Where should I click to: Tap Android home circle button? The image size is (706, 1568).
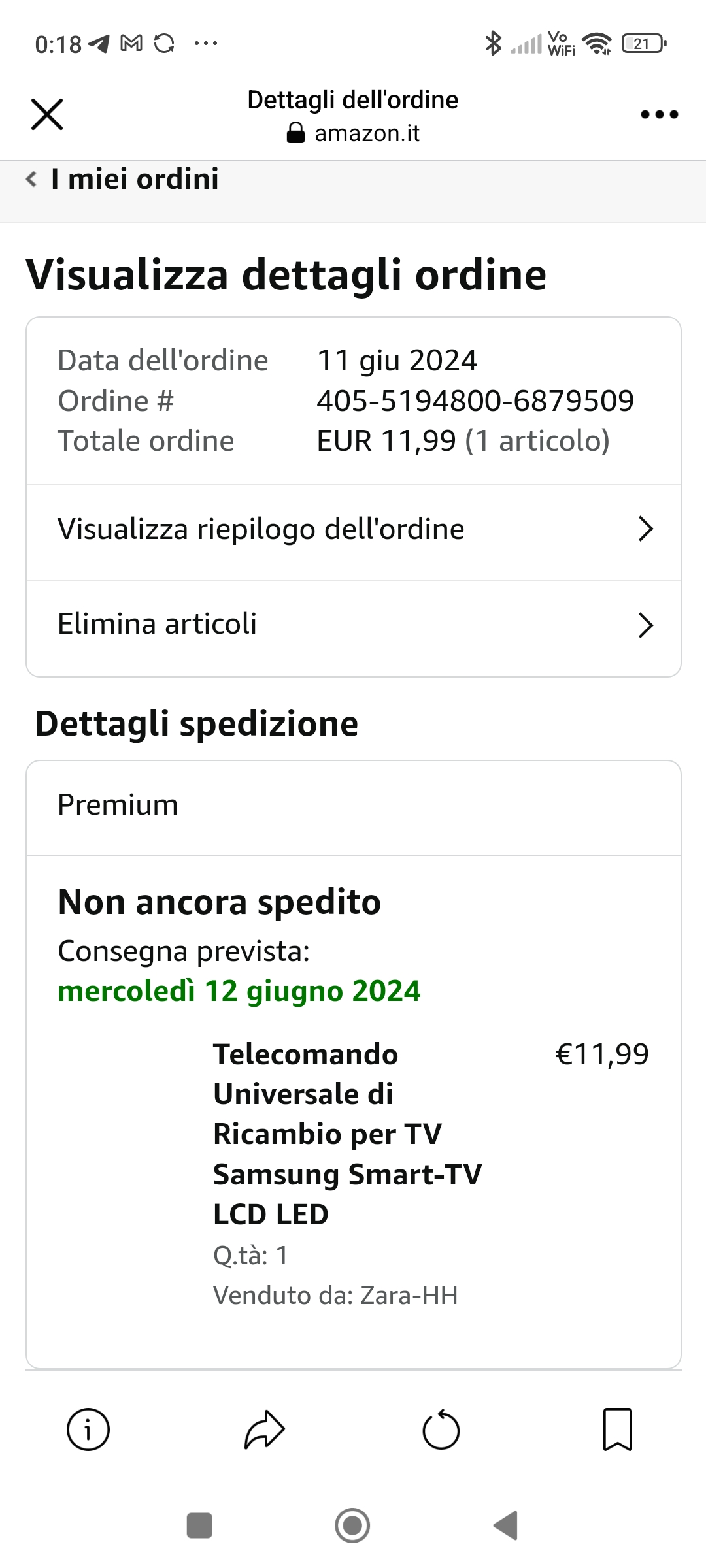tap(352, 1526)
